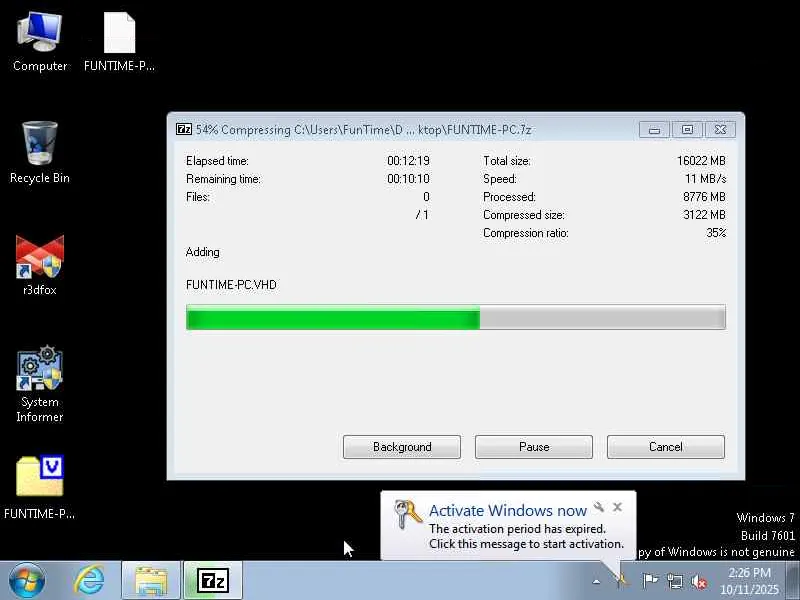
Task: Click the Adding status label
Action: [203, 252]
